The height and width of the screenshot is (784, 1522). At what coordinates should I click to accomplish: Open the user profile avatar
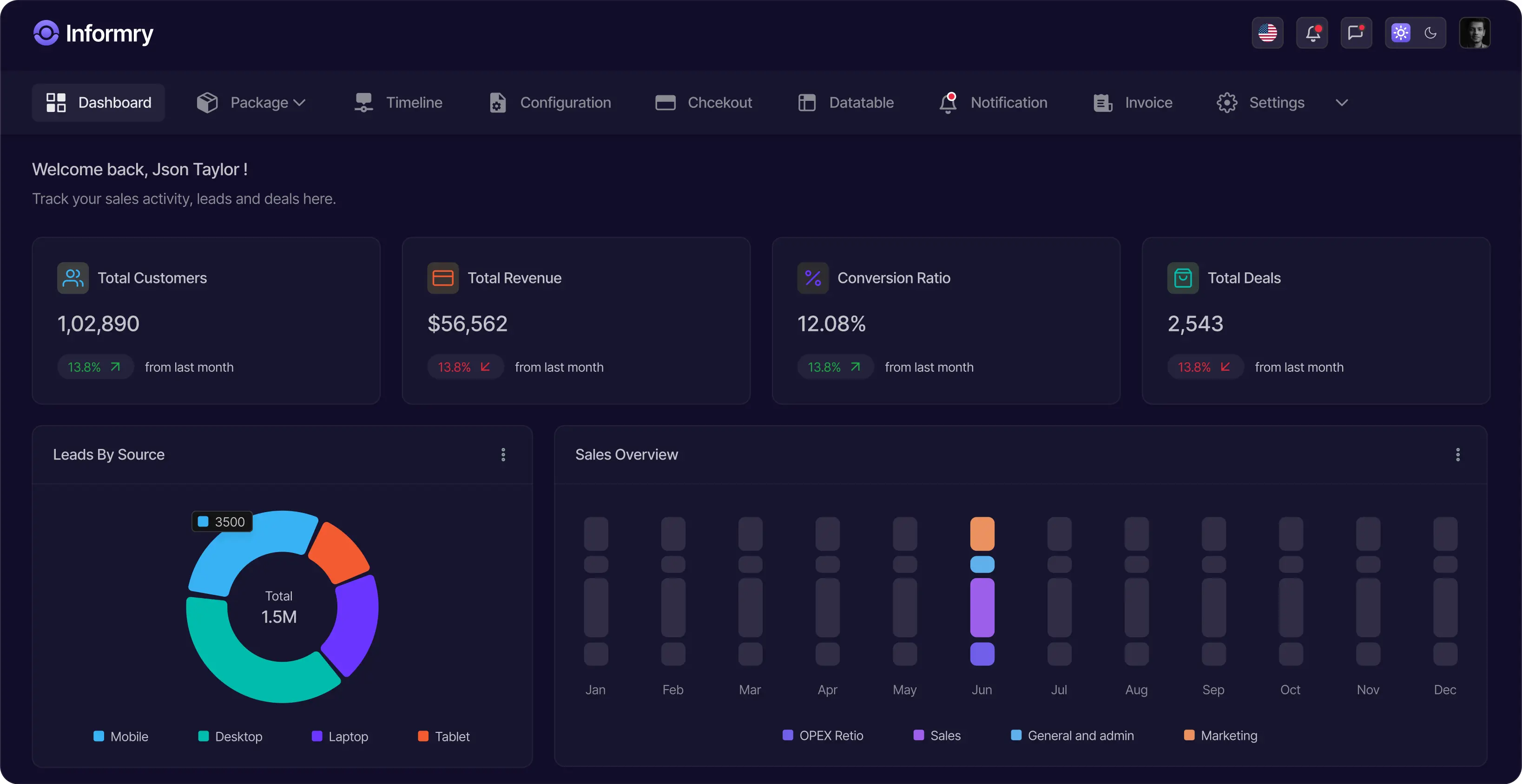coord(1474,33)
